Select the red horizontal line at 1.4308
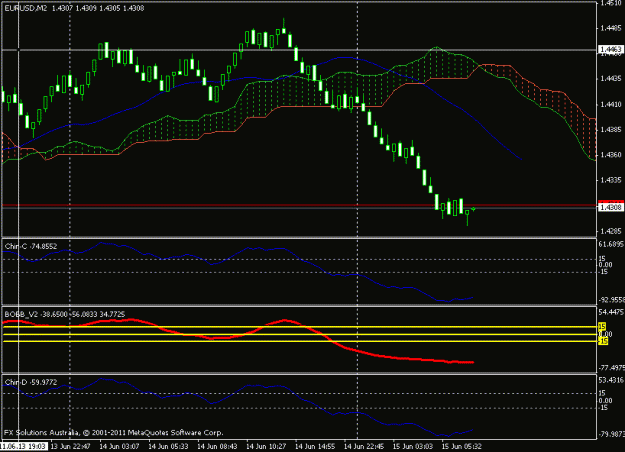Screen dimensions: 625x452 click(299, 205)
